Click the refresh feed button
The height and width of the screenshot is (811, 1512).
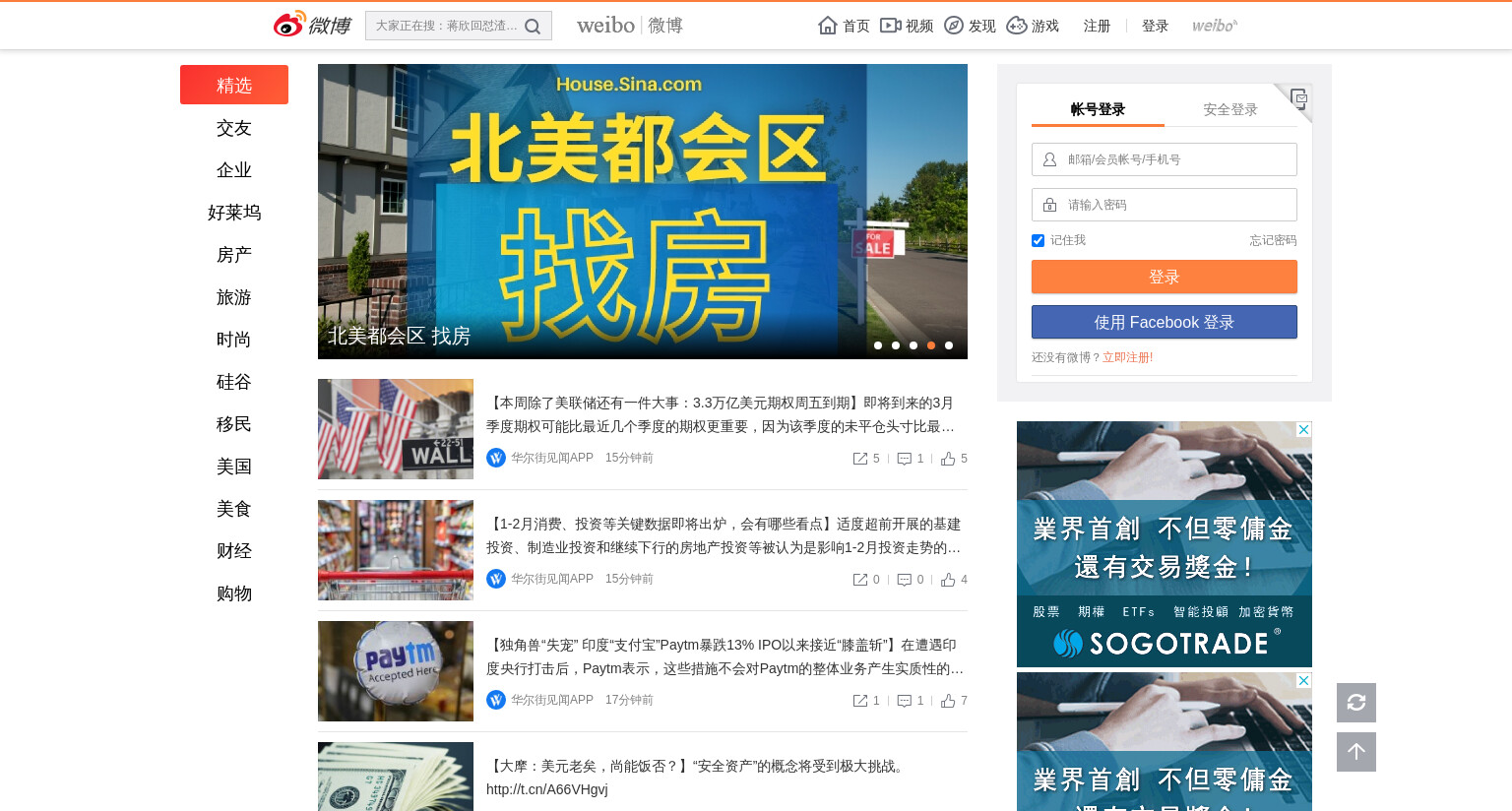[x=1356, y=703]
